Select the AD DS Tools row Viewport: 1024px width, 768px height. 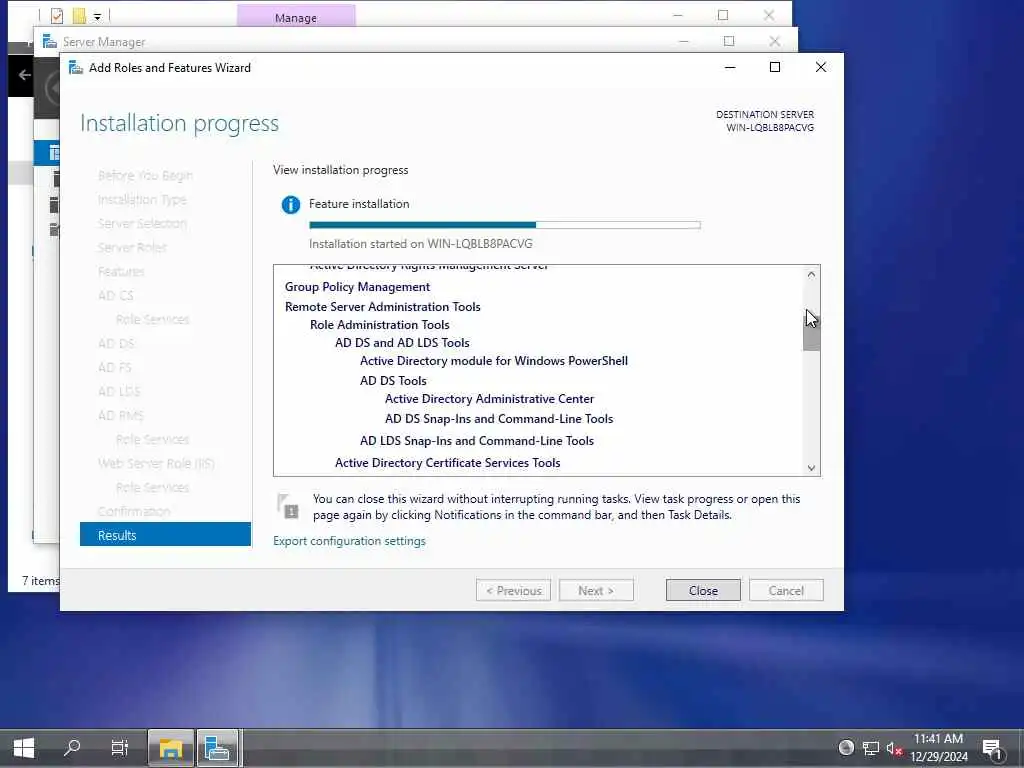click(393, 381)
